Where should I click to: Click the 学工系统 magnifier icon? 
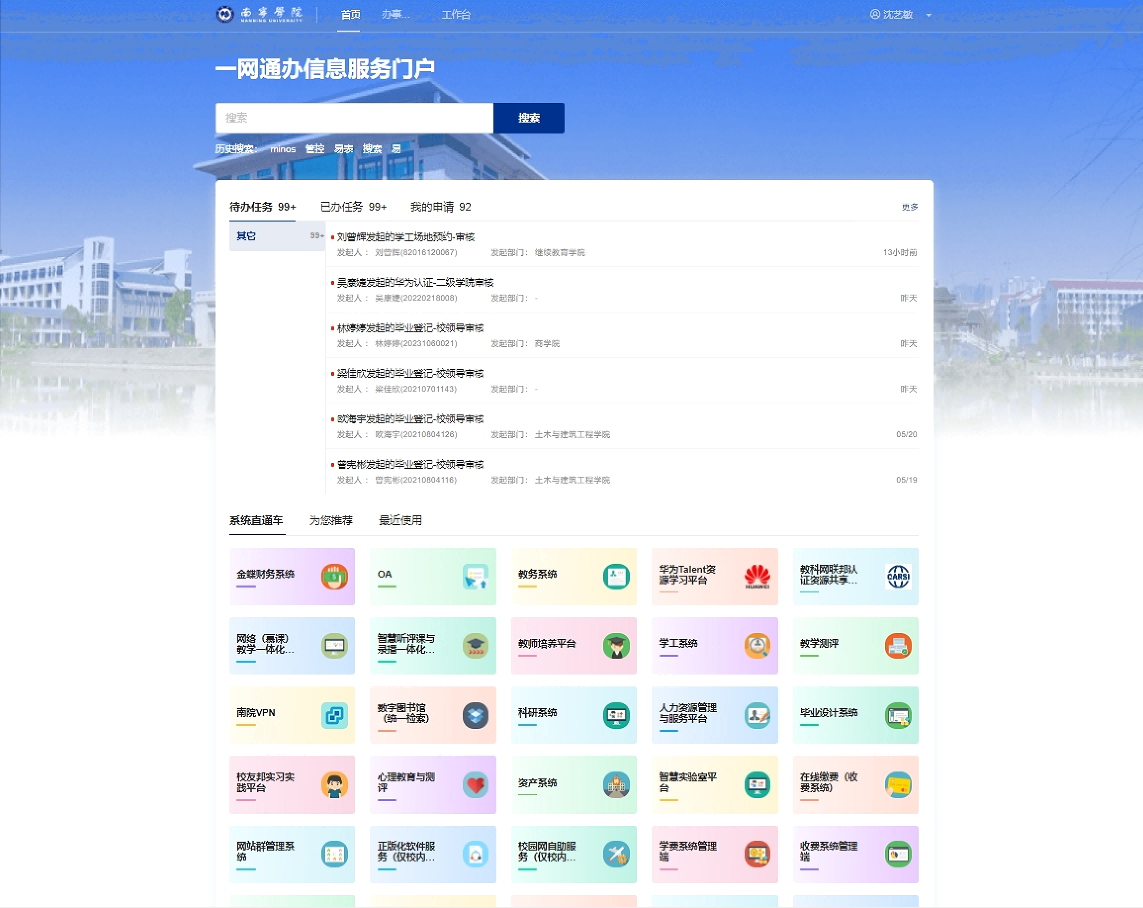click(757, 646)
